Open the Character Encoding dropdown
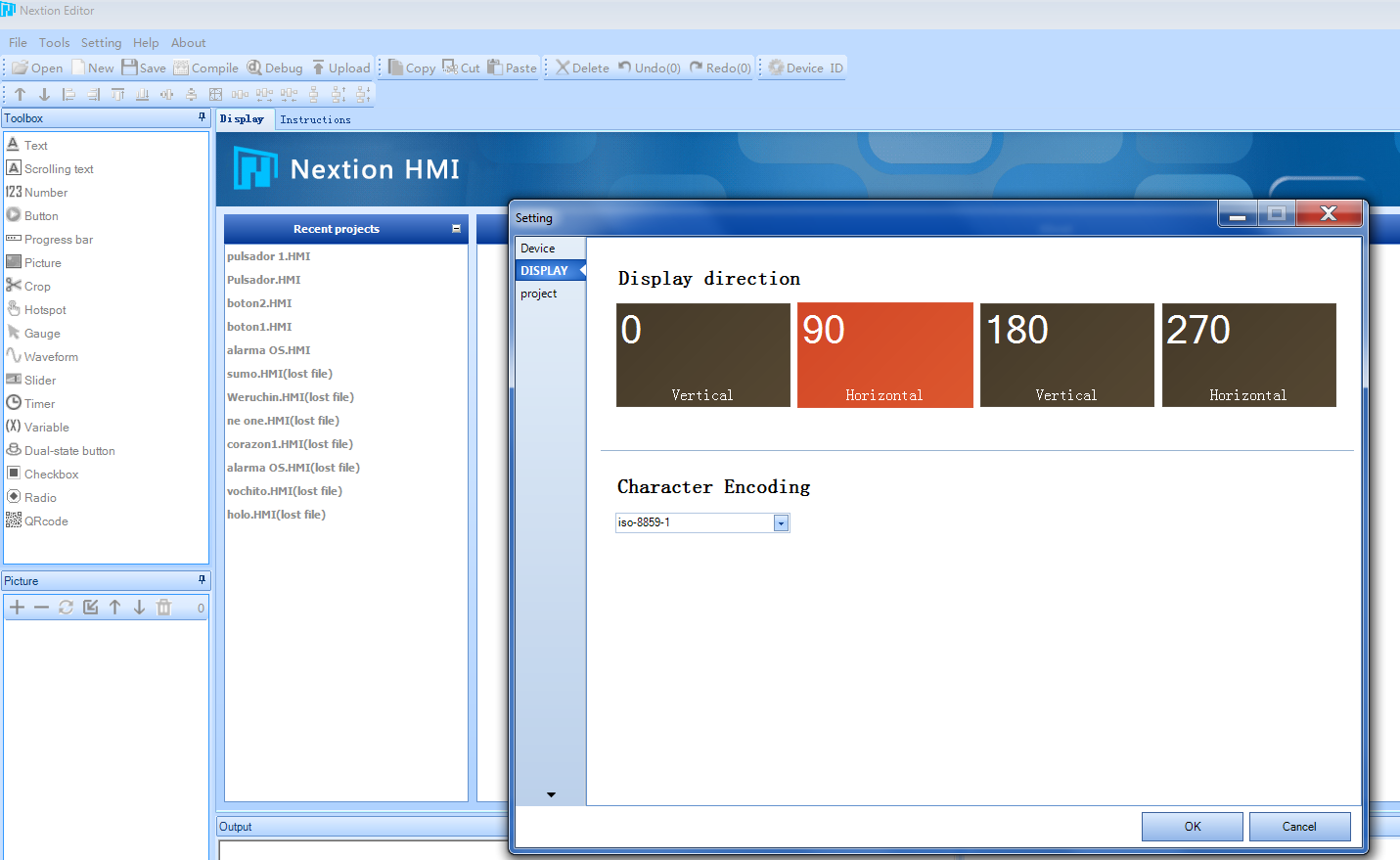The image size is (1400, 860). [781, 523]
